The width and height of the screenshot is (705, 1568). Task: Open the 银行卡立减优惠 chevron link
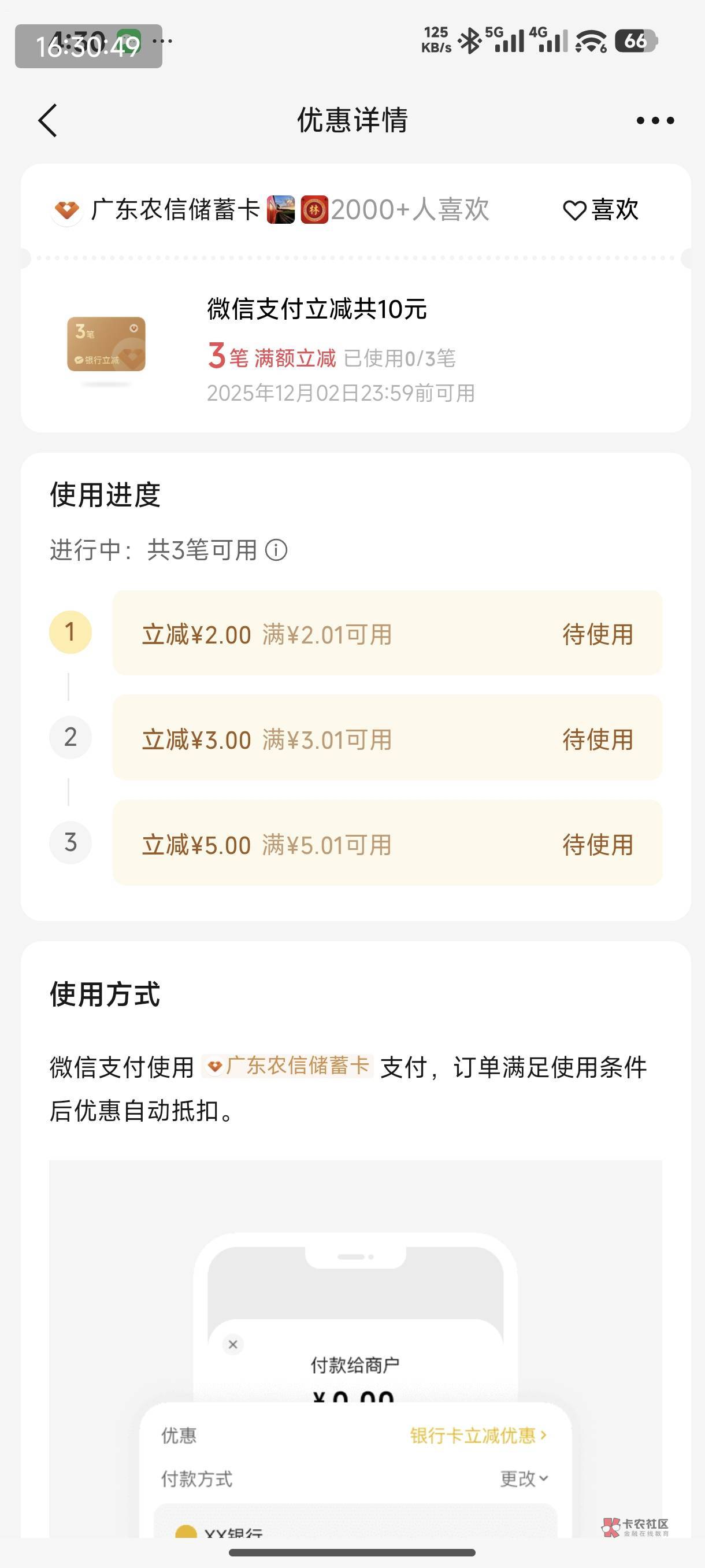tap(478, 1435)
